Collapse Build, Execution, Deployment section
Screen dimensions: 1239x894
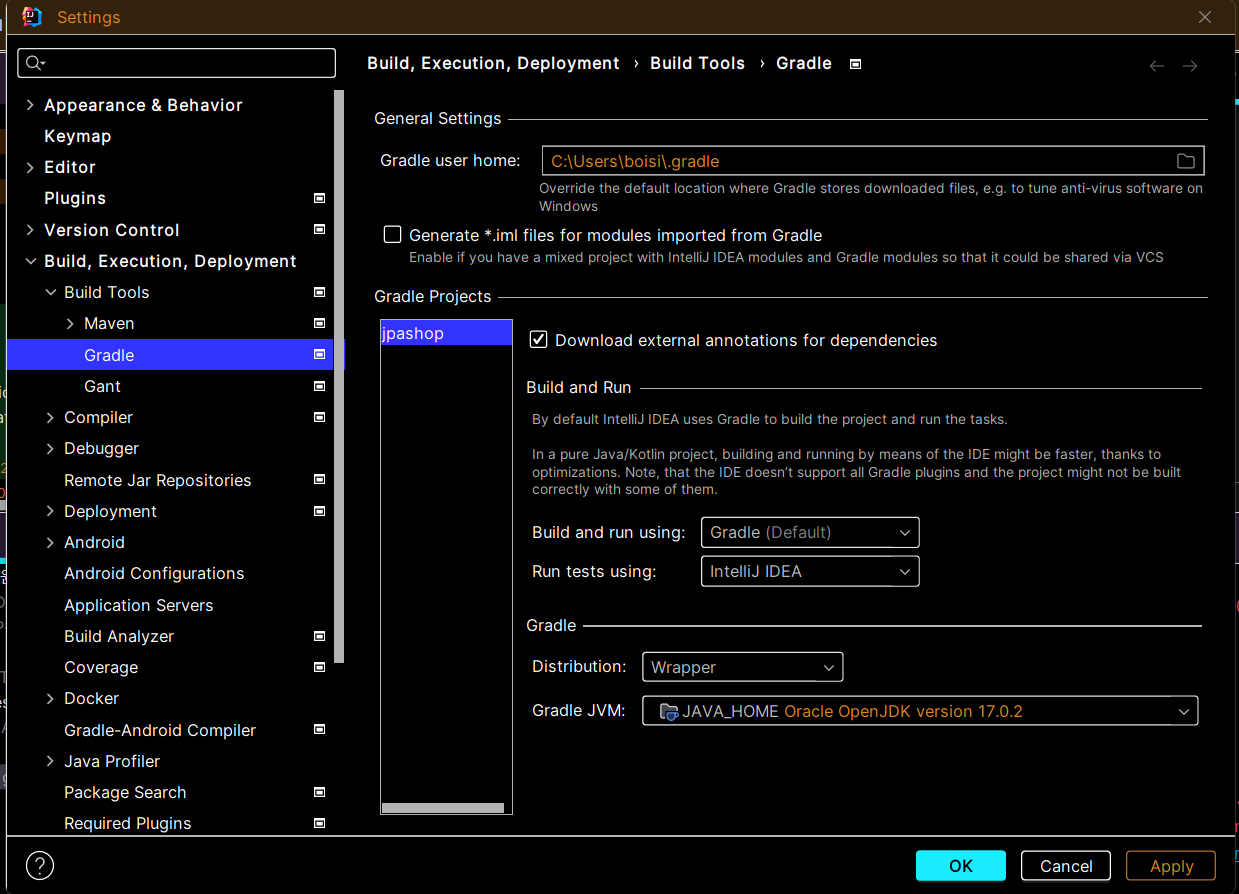click(30, 261)
